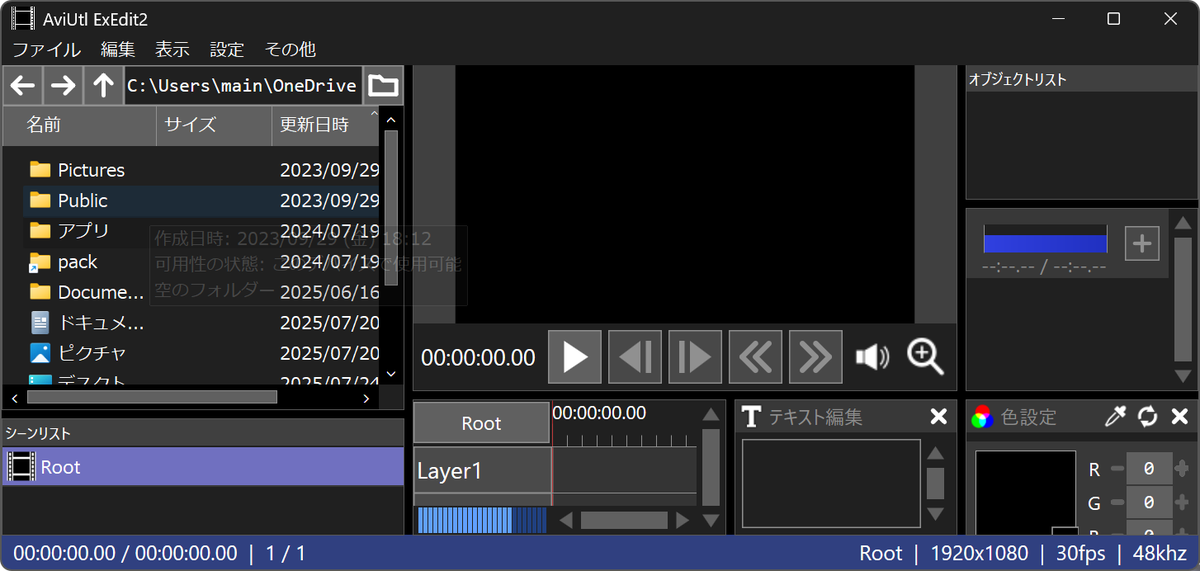
Task: Play the preview video
Action: [x=575, y=357]
